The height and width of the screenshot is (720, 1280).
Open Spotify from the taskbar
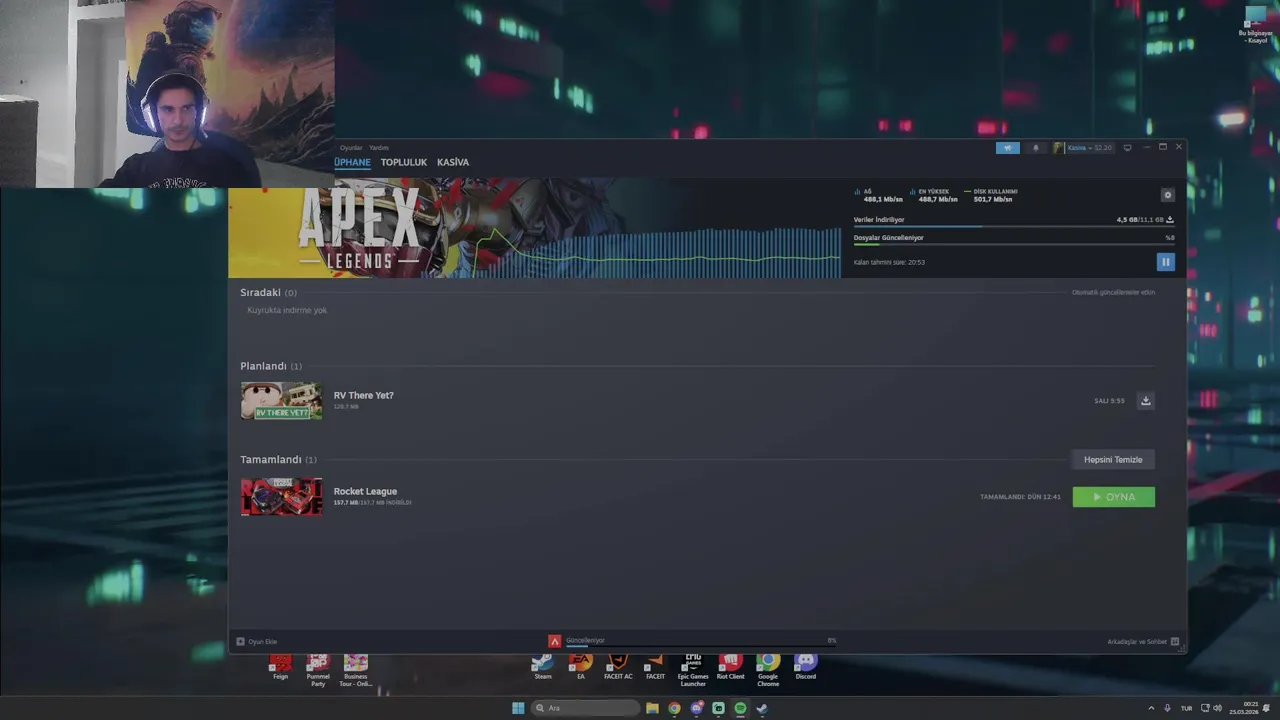[x=740, y=708]
